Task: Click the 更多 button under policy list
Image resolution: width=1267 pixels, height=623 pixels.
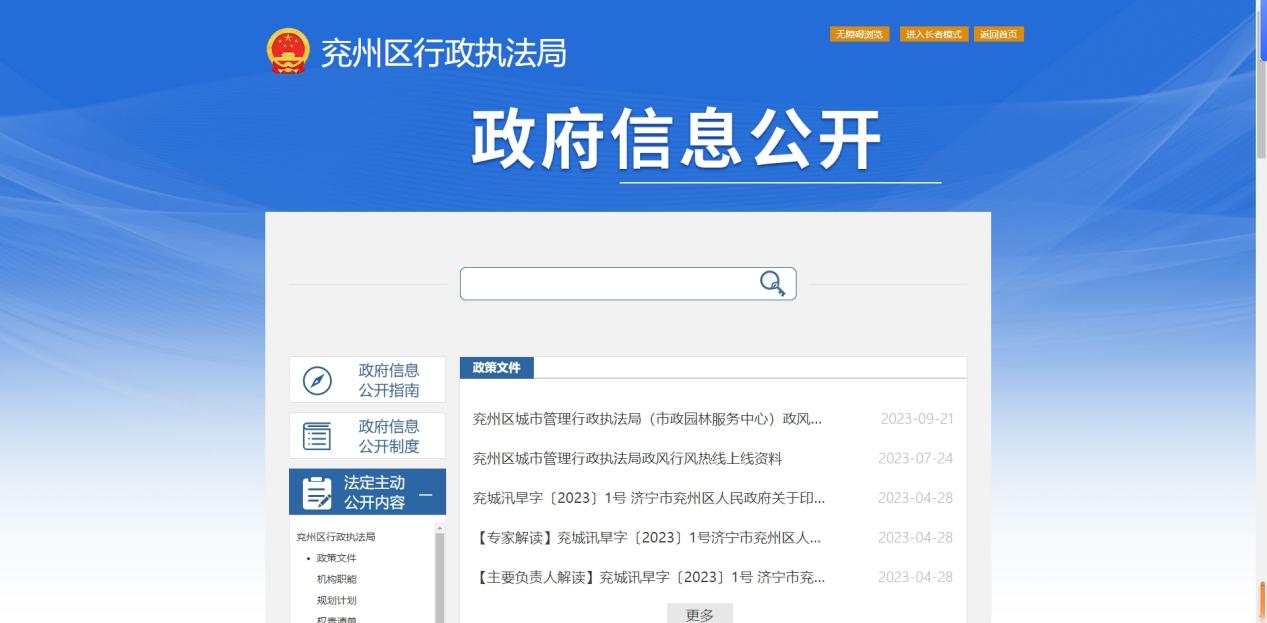Action: [700, 614]
